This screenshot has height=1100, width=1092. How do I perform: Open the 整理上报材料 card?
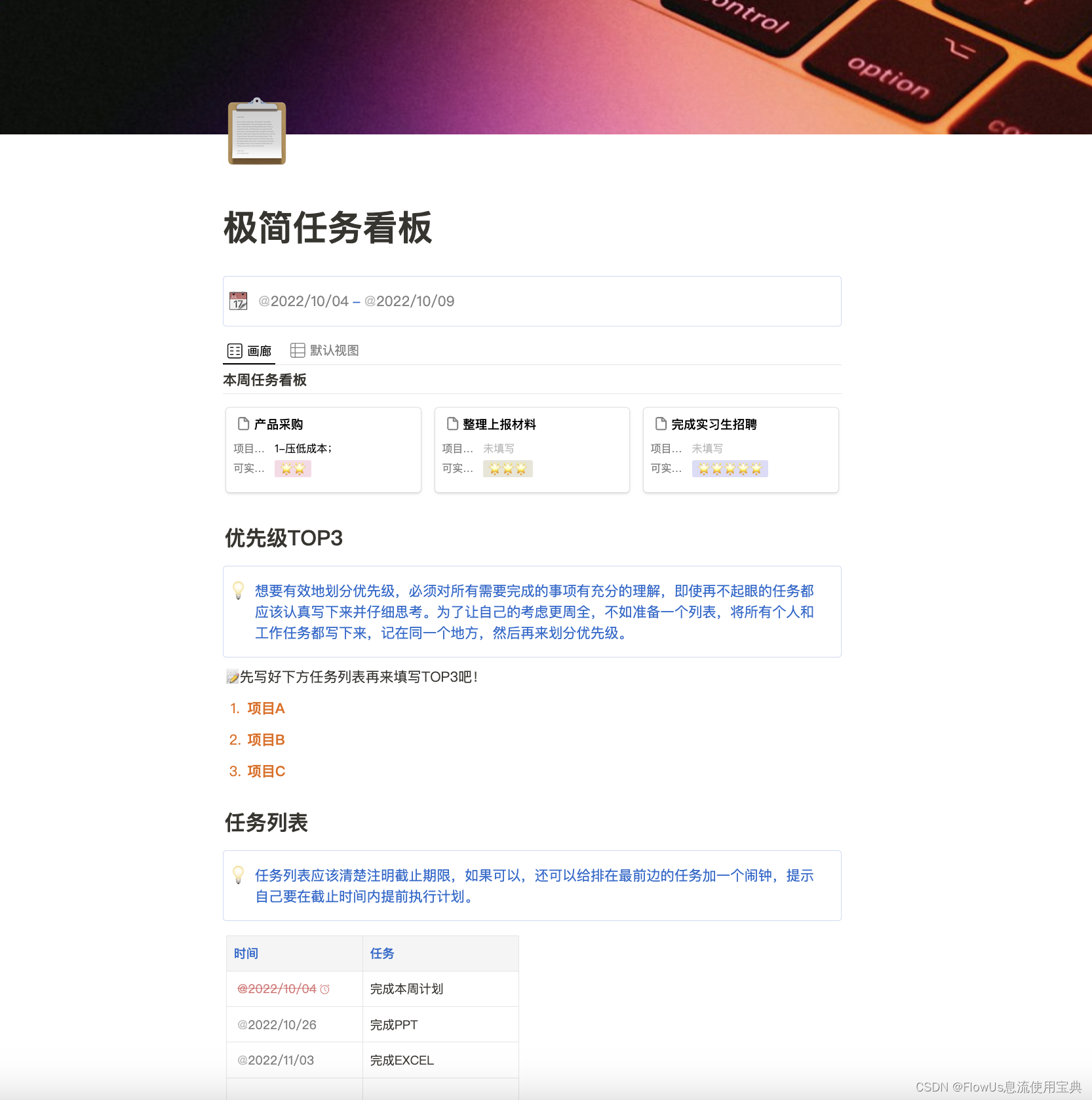coord(532,450)
